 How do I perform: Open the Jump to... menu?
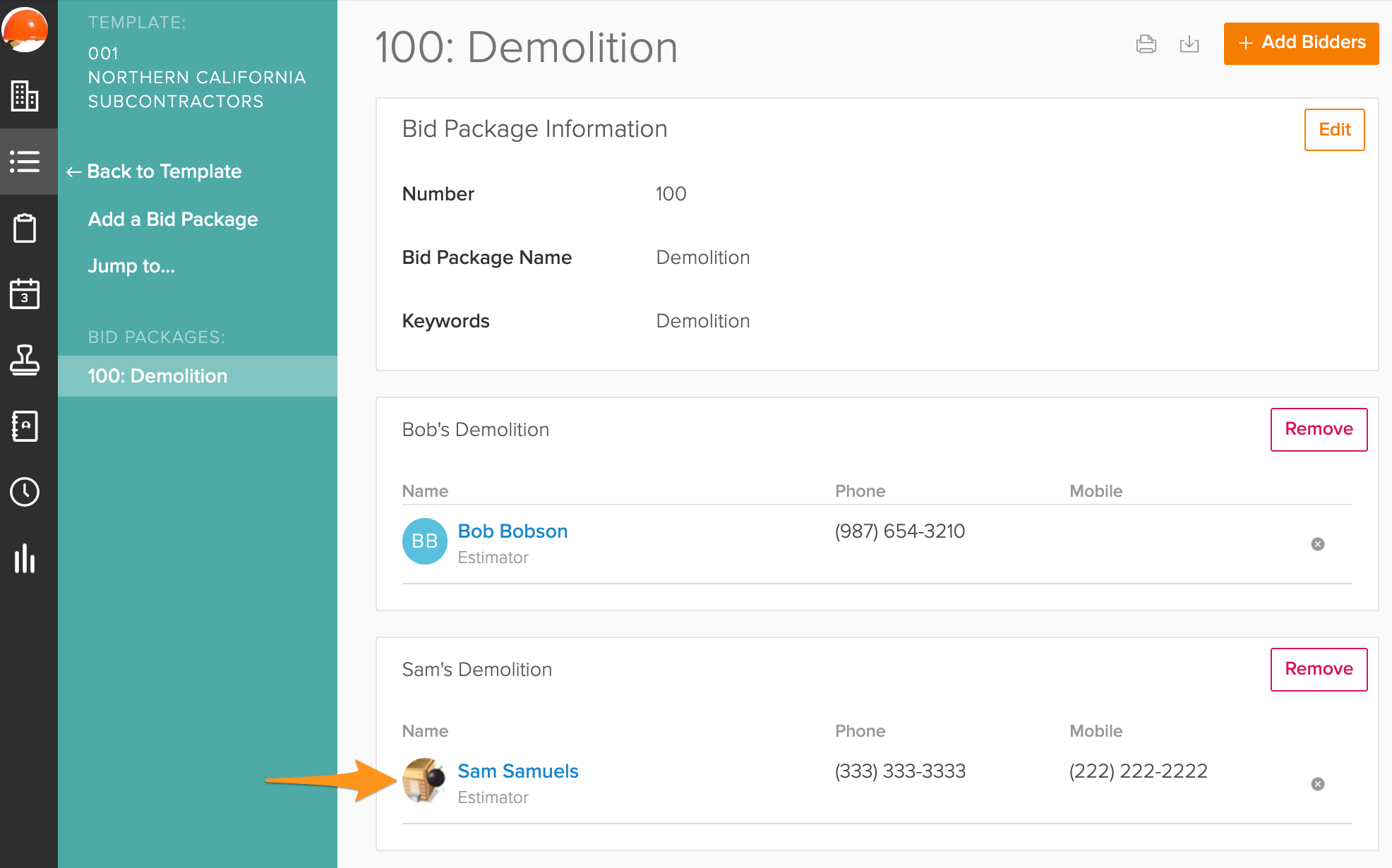point(131,266)
